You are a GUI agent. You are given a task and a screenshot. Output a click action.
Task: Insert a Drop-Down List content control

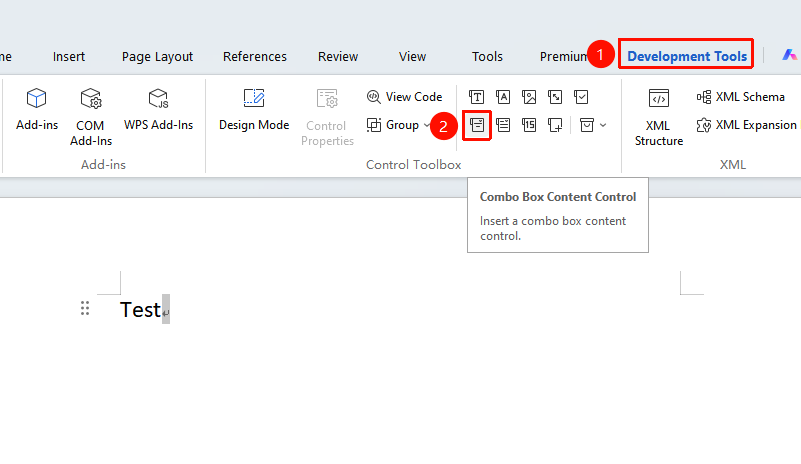[x=503, y=125]
